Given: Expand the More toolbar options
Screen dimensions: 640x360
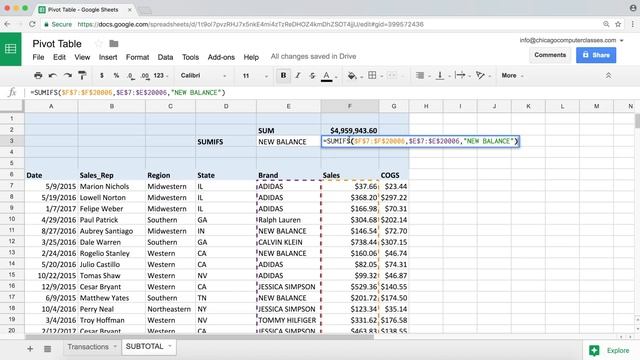Looking at the screenshot, I should point(512,76).
